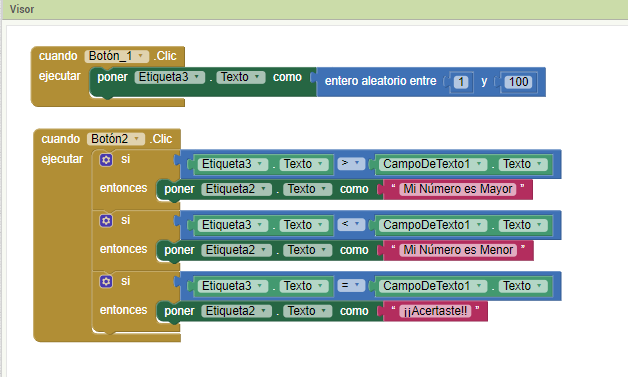Open Texto property dropdown in Botón_1 poner block
628x377 pixels.
pyautogui.click(x=241, y=77)
